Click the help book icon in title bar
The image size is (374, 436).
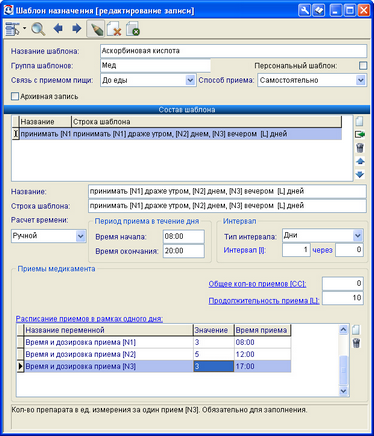319,11
